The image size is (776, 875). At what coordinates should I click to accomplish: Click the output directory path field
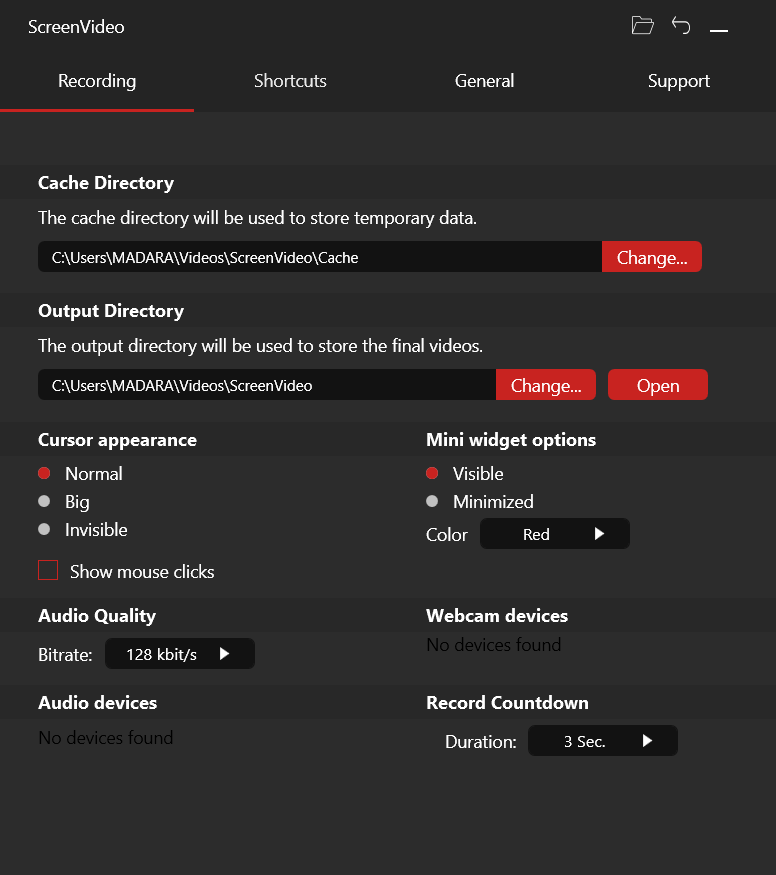(267, 385)
